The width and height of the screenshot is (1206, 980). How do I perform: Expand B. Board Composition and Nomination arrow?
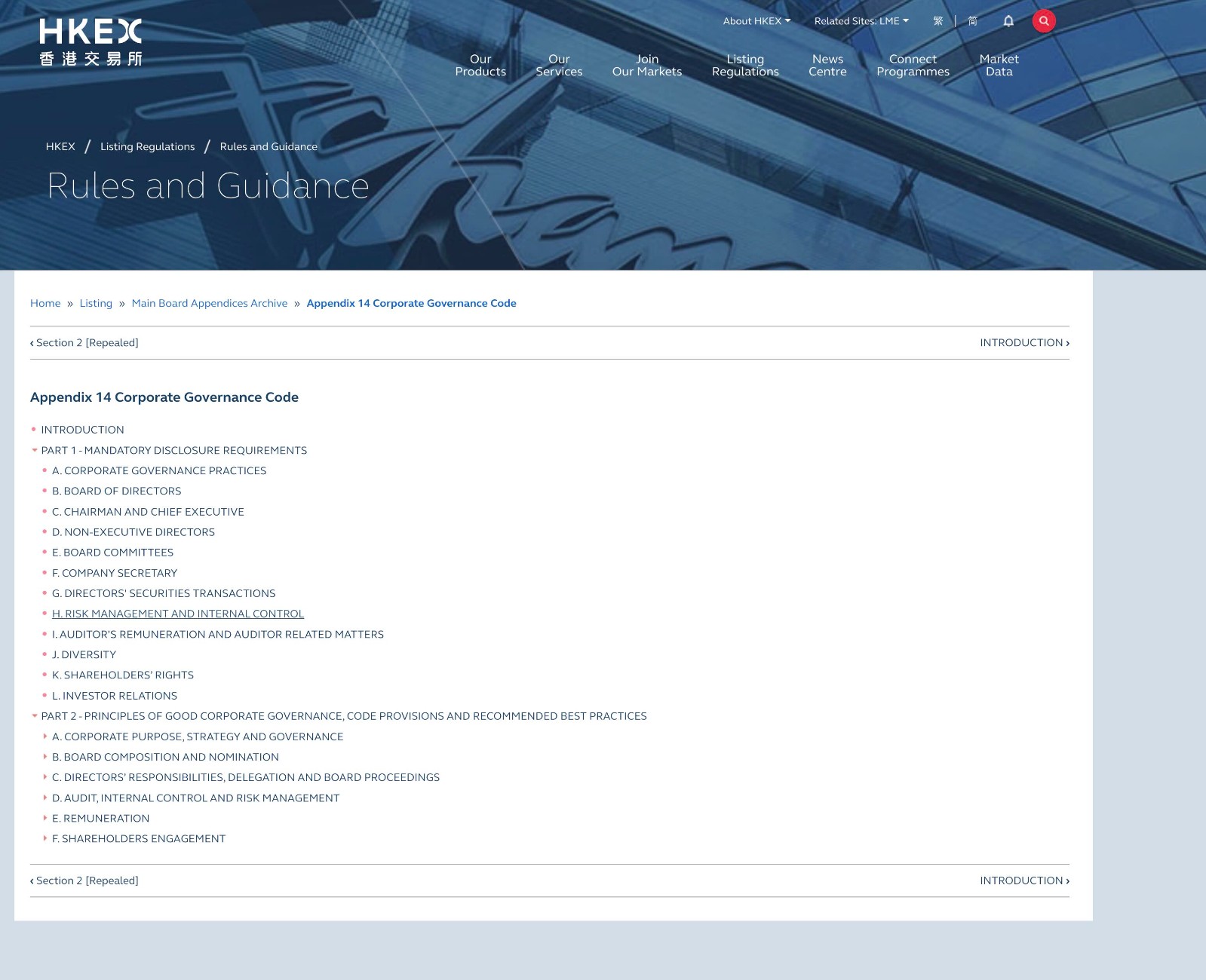click(x=45, y=757)
